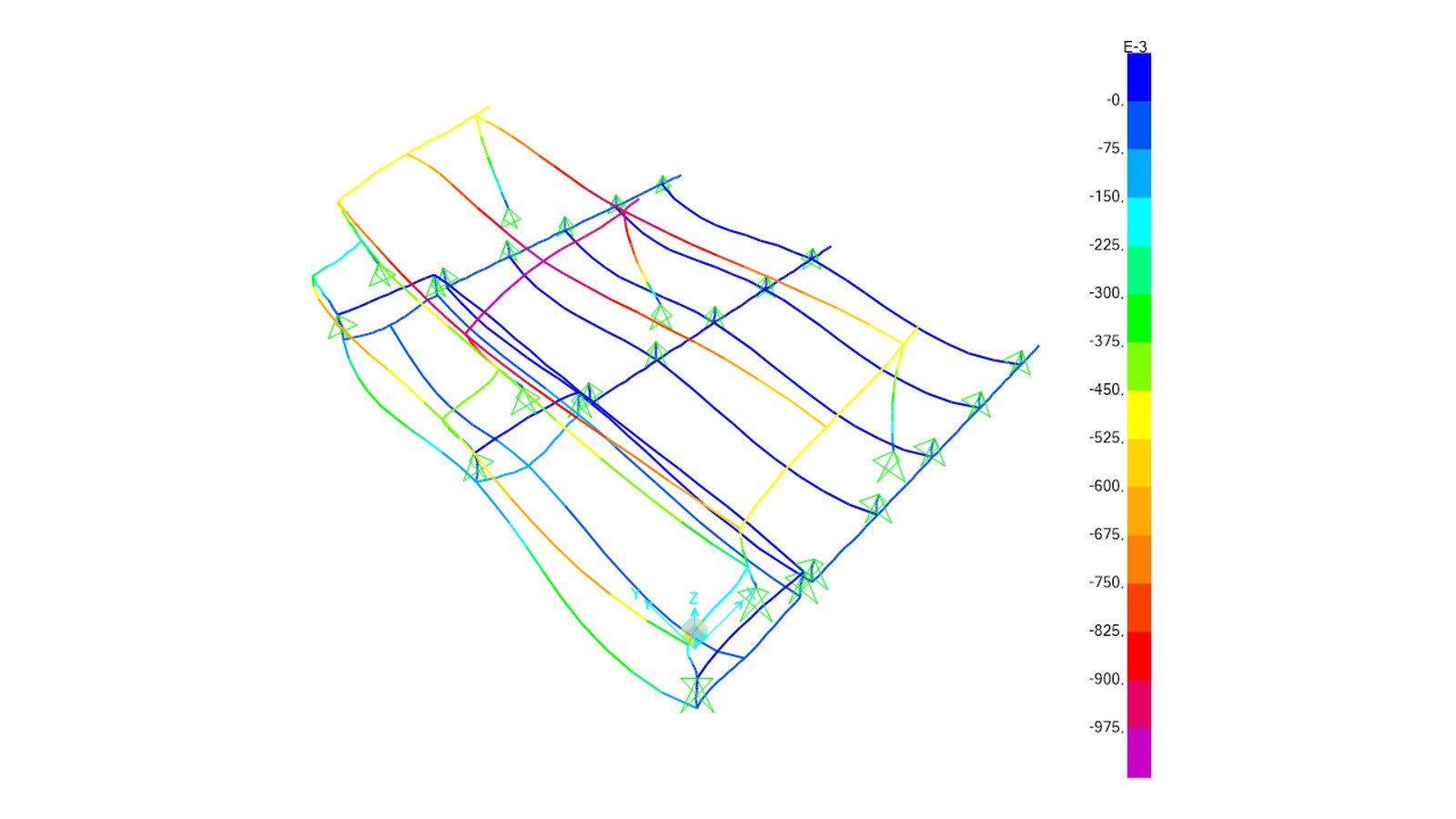Select the legend band between -525. and -600.
Screen dimensions: 1456x819
point(1138,462)
